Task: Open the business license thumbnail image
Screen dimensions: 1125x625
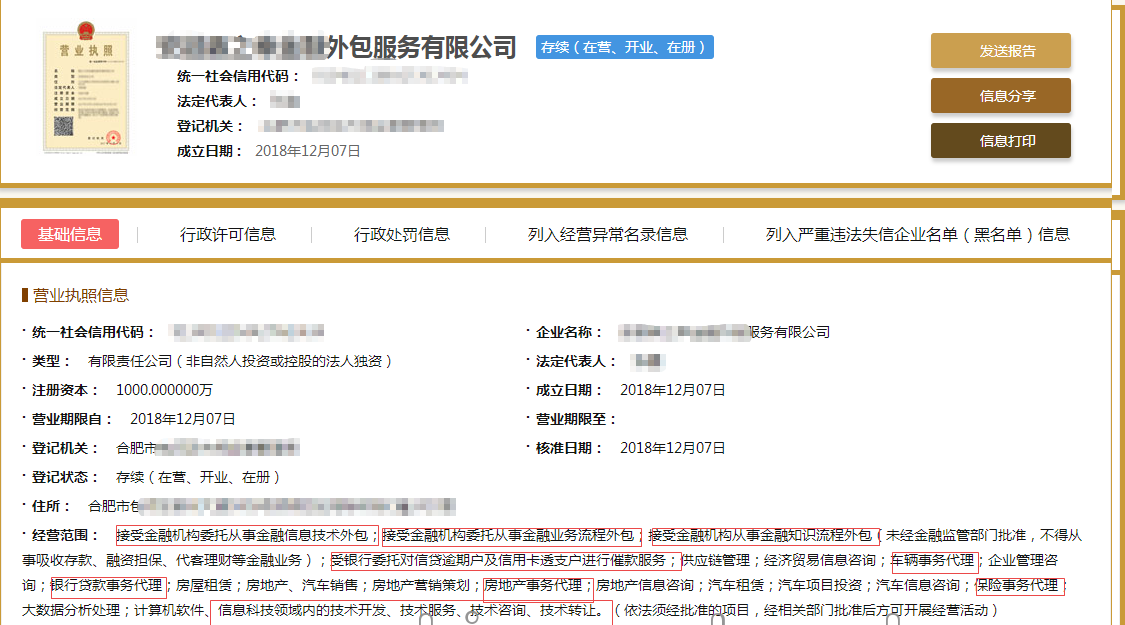Action: click(x=86, y=88)
